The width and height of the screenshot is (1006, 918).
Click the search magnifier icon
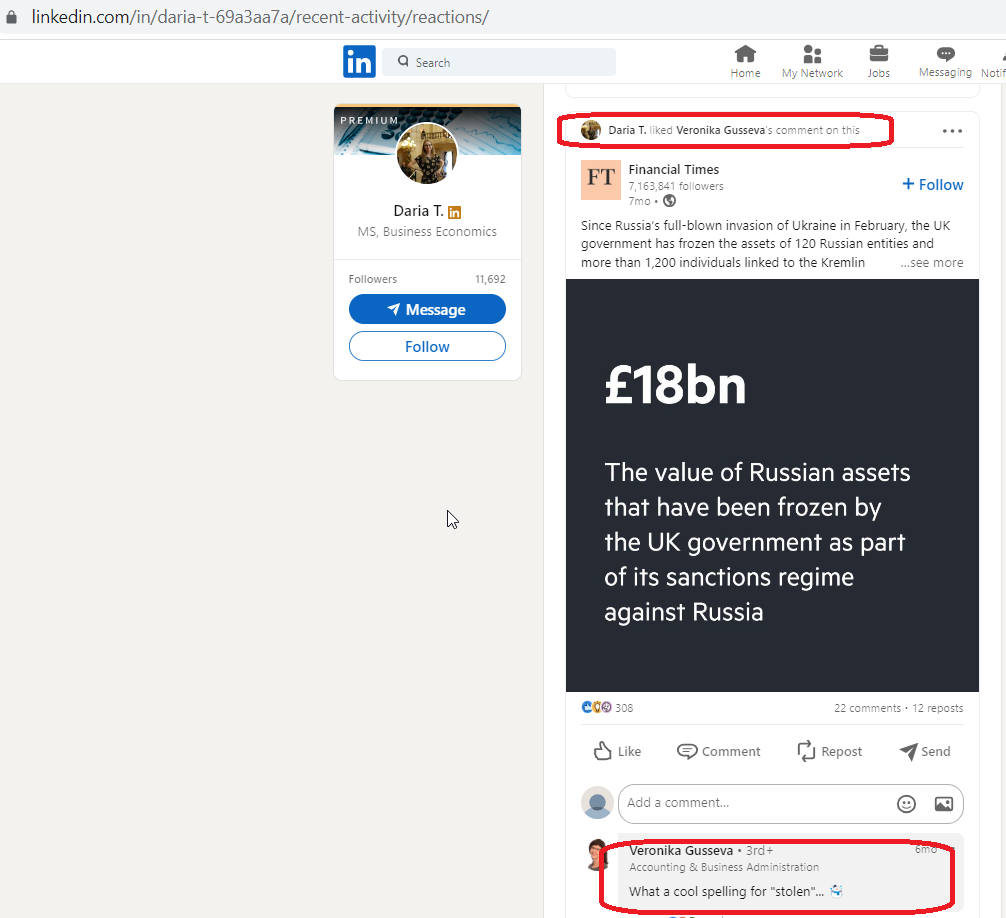[x=403, y=62]
